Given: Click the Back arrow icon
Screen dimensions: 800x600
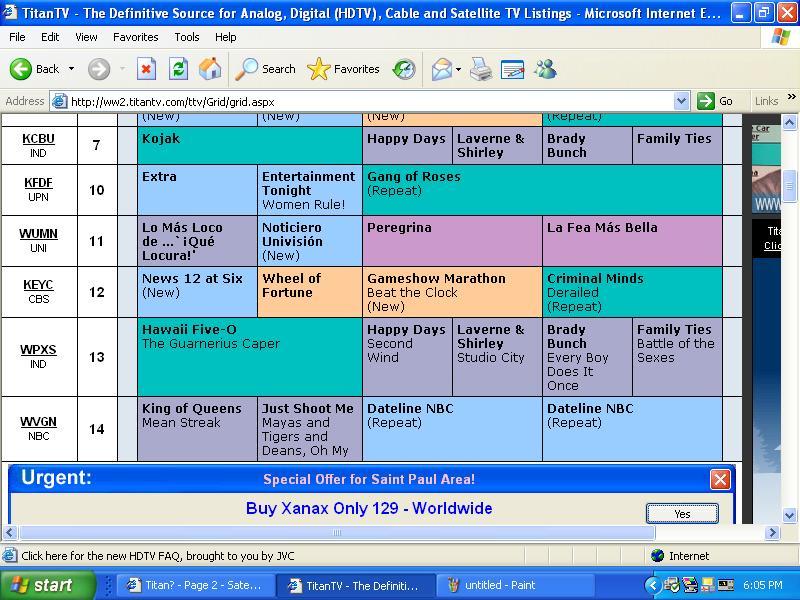Looking at the screenshot, I should pyautogui.click(x=20, y=69).
